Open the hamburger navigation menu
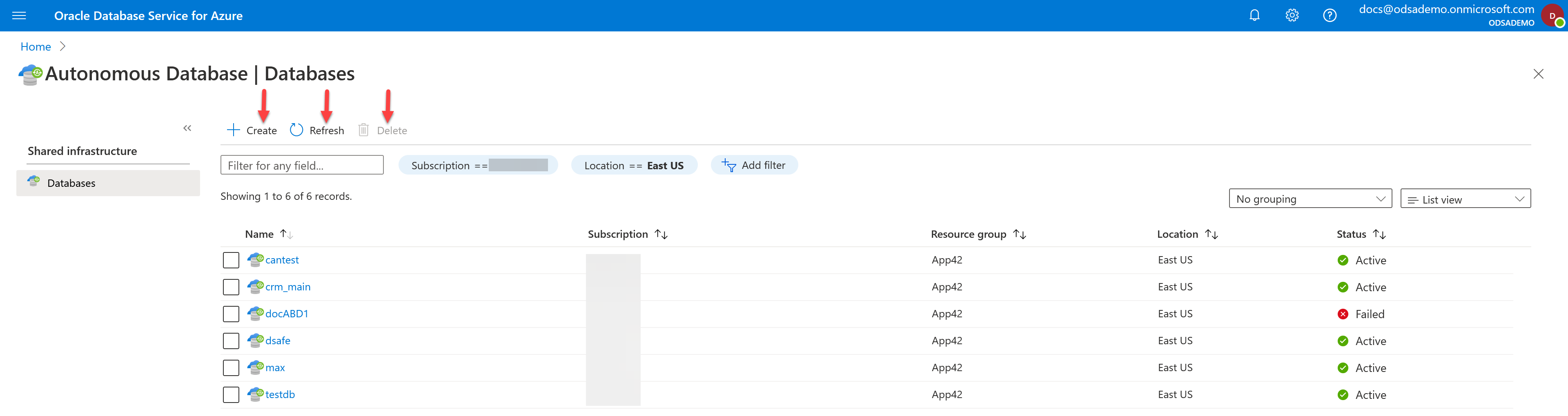1568x416 pixels. (19, 16)
